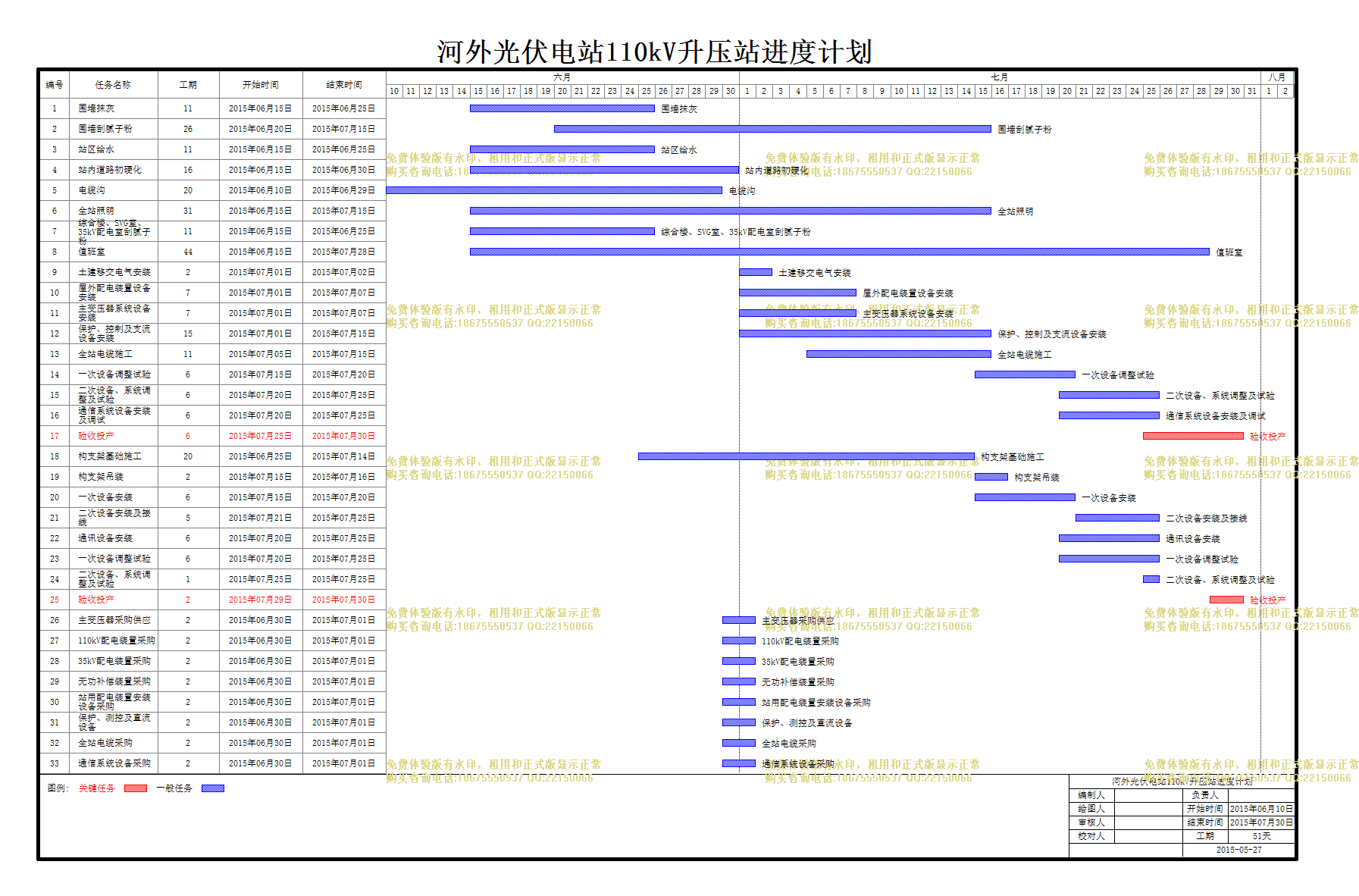The height and width of the screenshot is (896, 1359).
Task: Click 51天 duration value in the title block
Action: [x=1262, y=836]
